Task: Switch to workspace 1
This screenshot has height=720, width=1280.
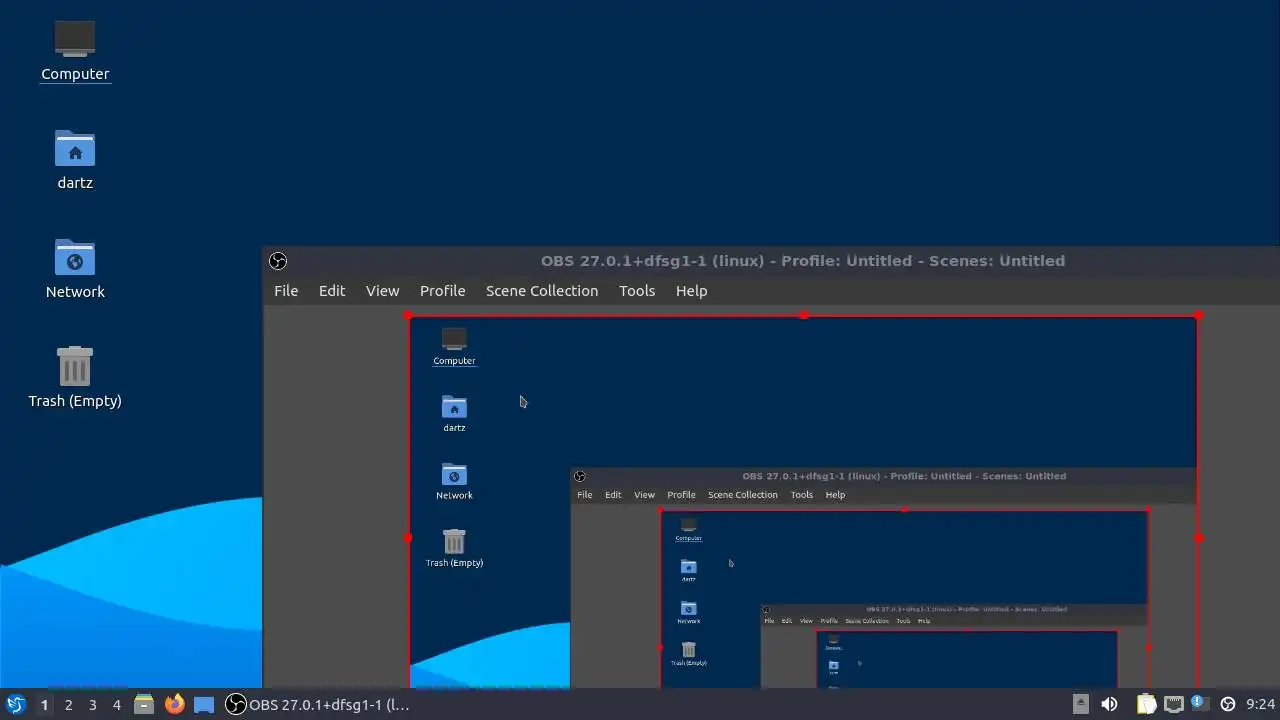Action: point(44,704)
